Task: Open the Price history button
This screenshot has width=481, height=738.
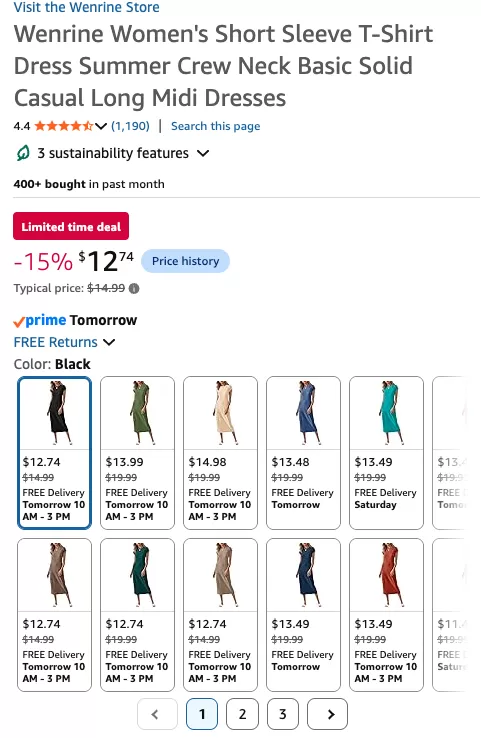Action: pyautogui.click(x=185, y=261)
